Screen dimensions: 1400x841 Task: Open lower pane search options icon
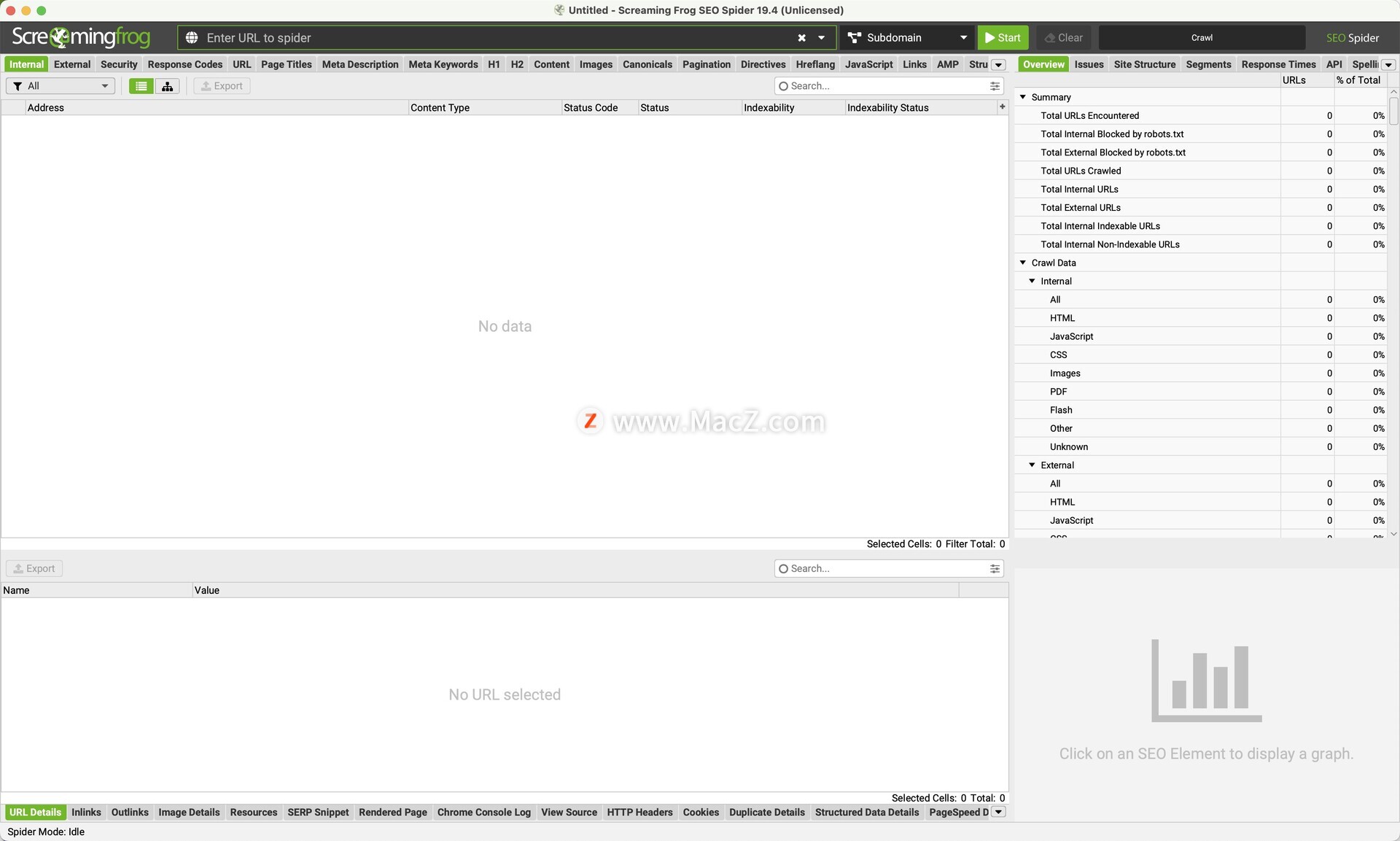point(995,568)
